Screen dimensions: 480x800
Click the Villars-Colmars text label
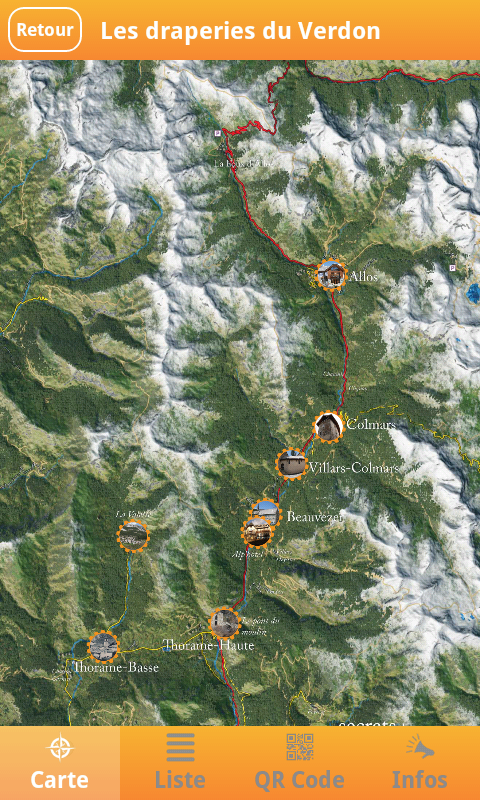pos(353,468)
